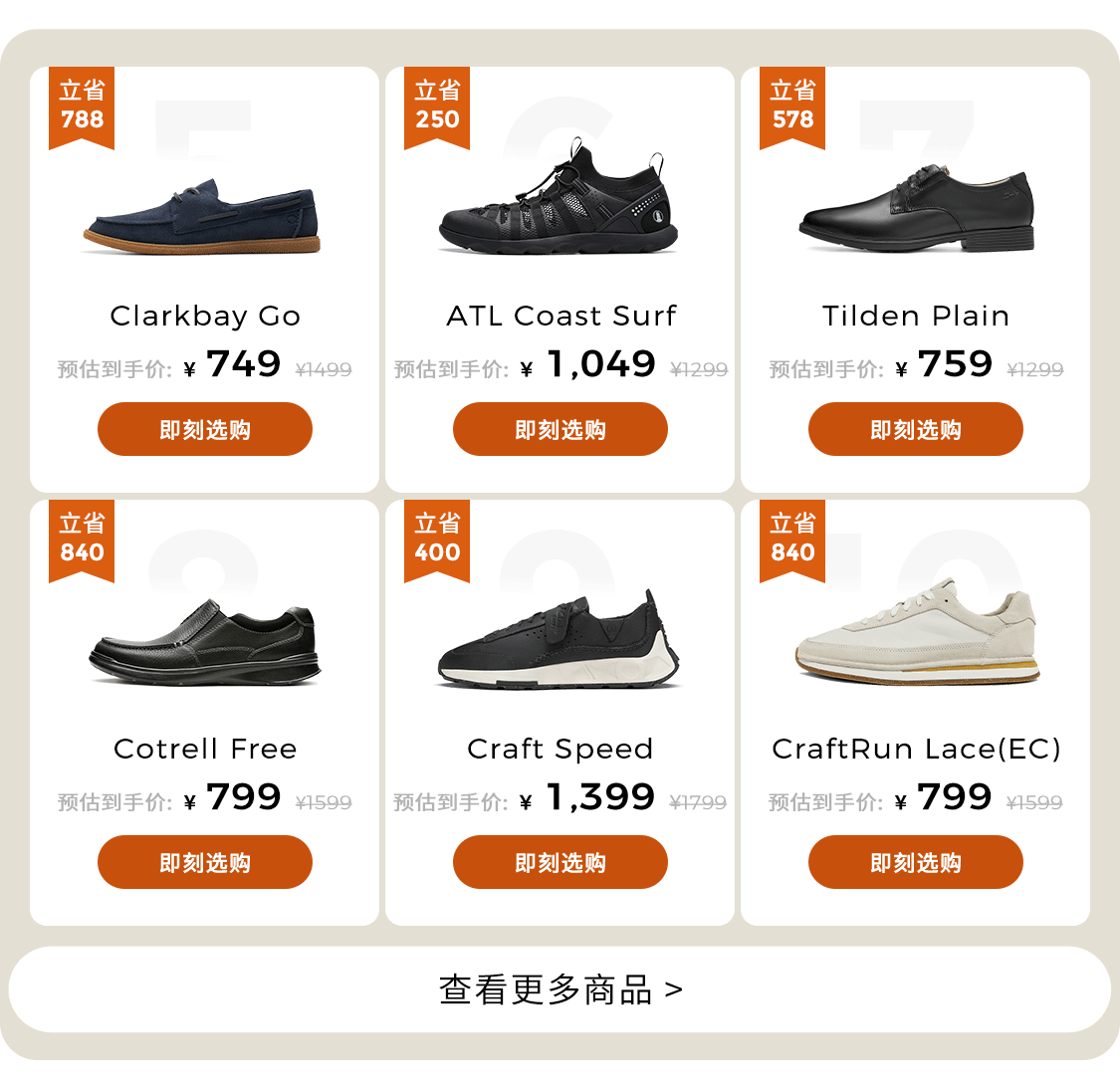Buy ATL Coast Surf with 即刻选购
The image size is (1120, 1089).
(x=560, y=429)
